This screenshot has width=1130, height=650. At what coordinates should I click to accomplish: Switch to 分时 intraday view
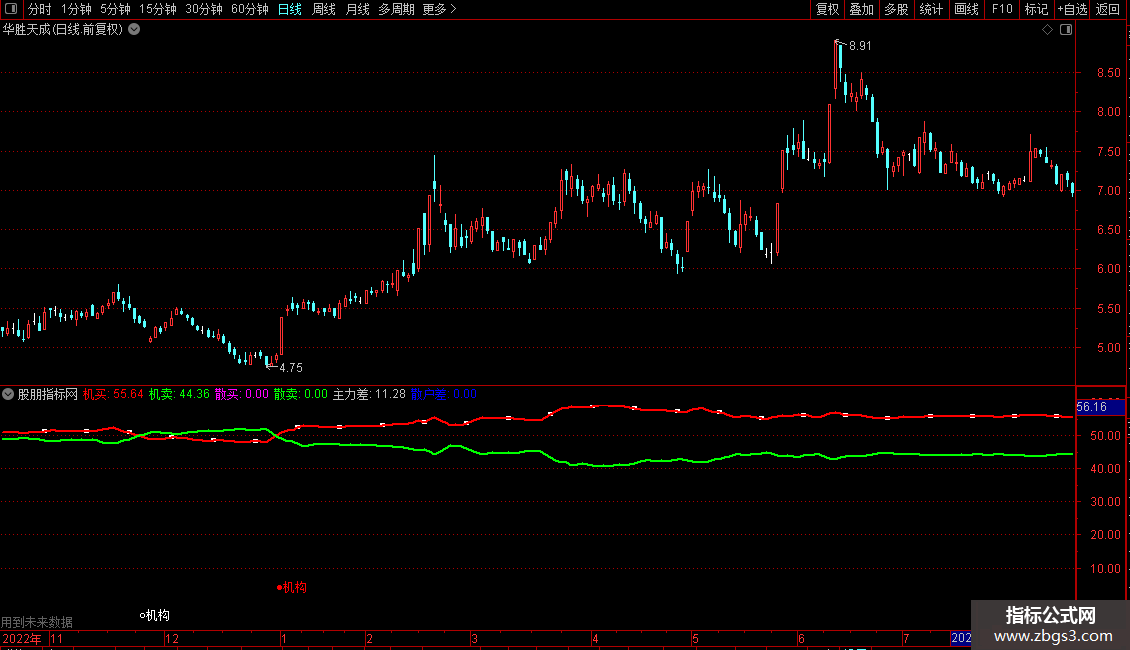pos(40,9)
